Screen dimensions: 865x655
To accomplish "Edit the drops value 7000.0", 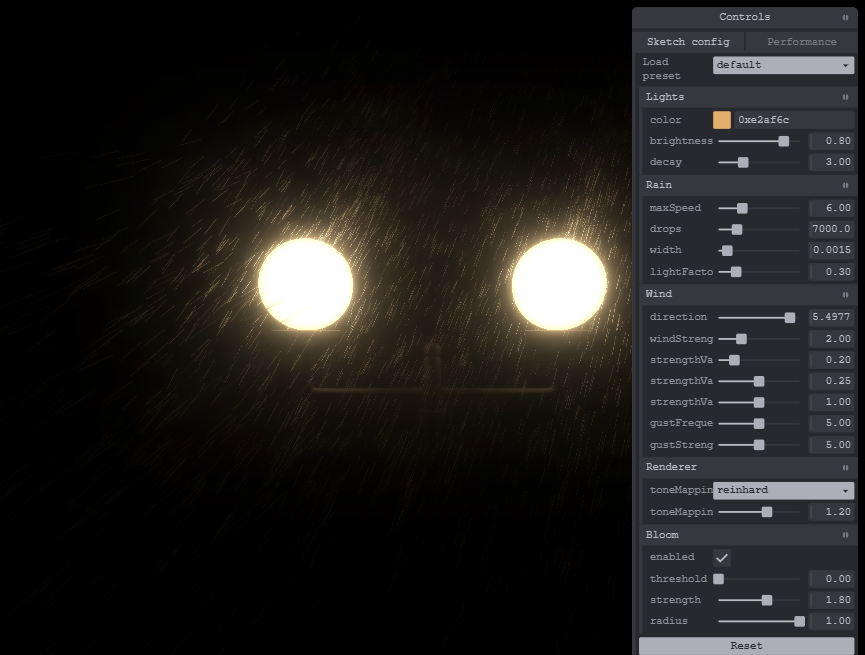I will (x=831, y=229).
